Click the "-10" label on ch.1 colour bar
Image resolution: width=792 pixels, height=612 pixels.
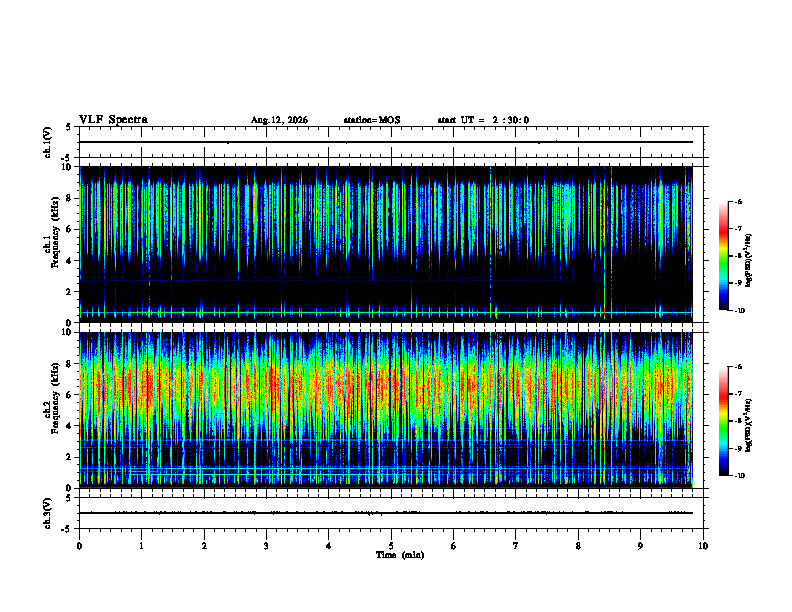739,311
